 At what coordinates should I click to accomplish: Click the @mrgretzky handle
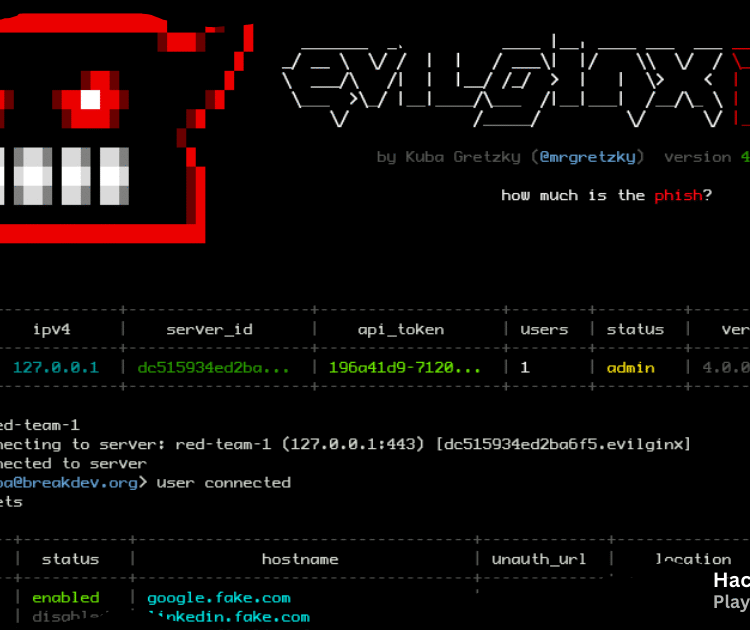587,157
